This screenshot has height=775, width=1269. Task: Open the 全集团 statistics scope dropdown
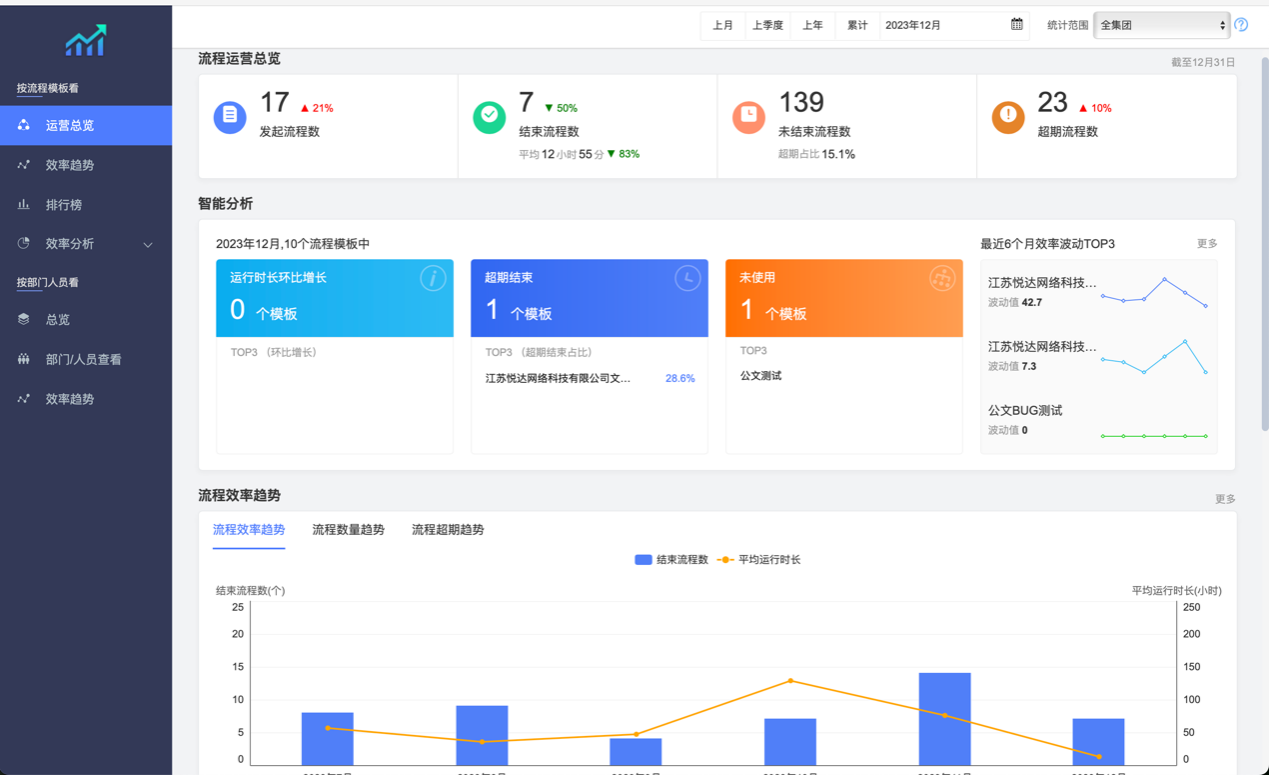tap(1161, 24)
